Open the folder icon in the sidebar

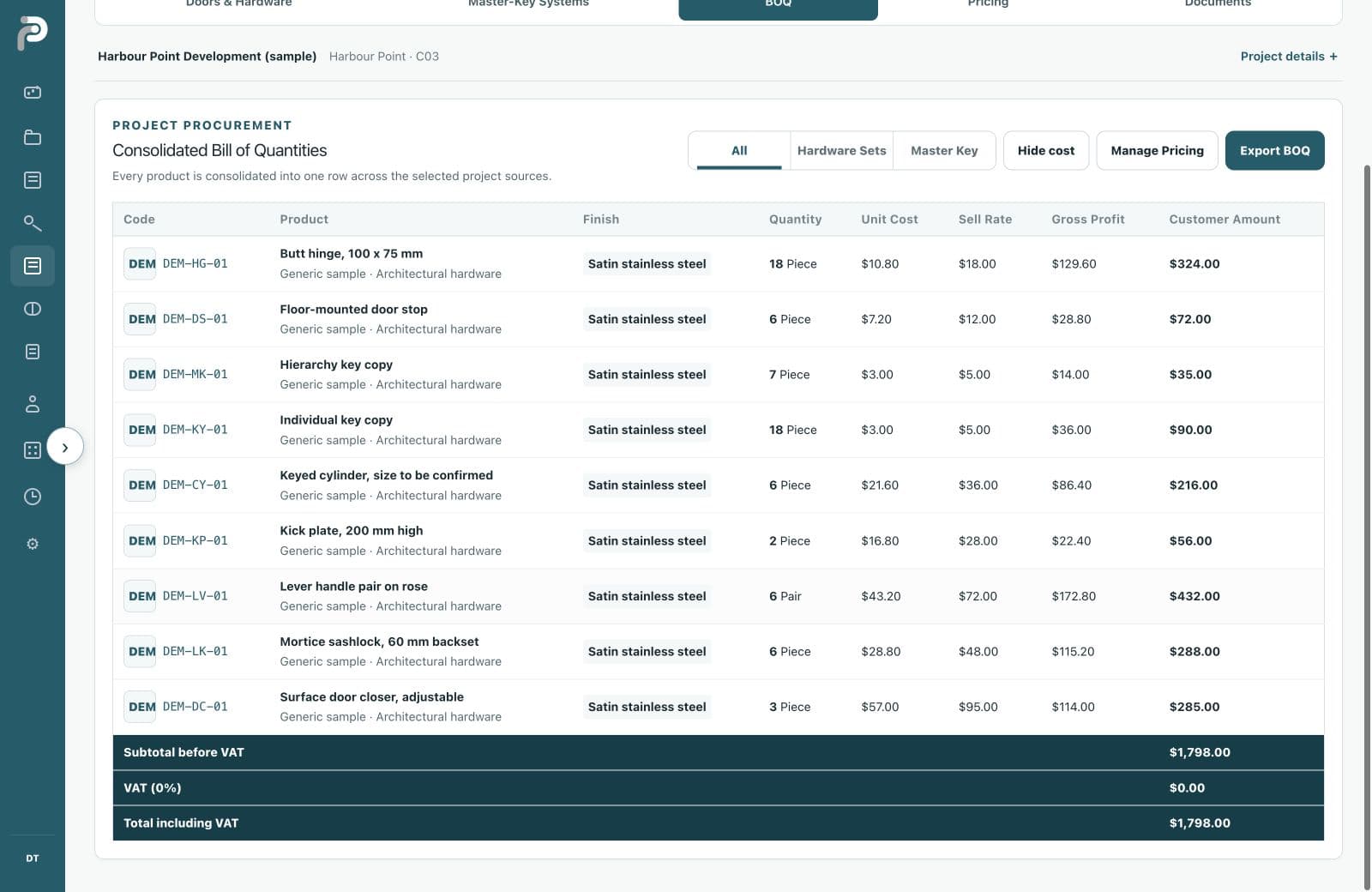33,137
